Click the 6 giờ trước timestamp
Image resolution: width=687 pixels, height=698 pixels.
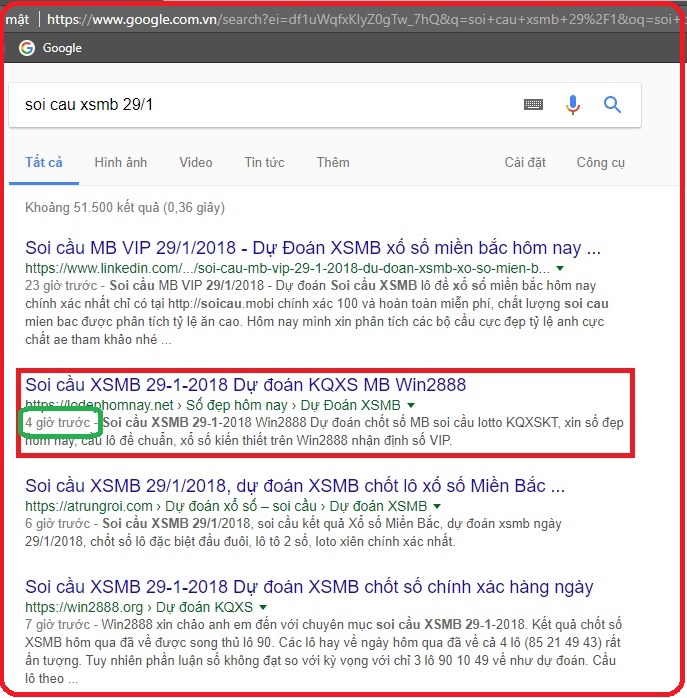click(57, 524)
